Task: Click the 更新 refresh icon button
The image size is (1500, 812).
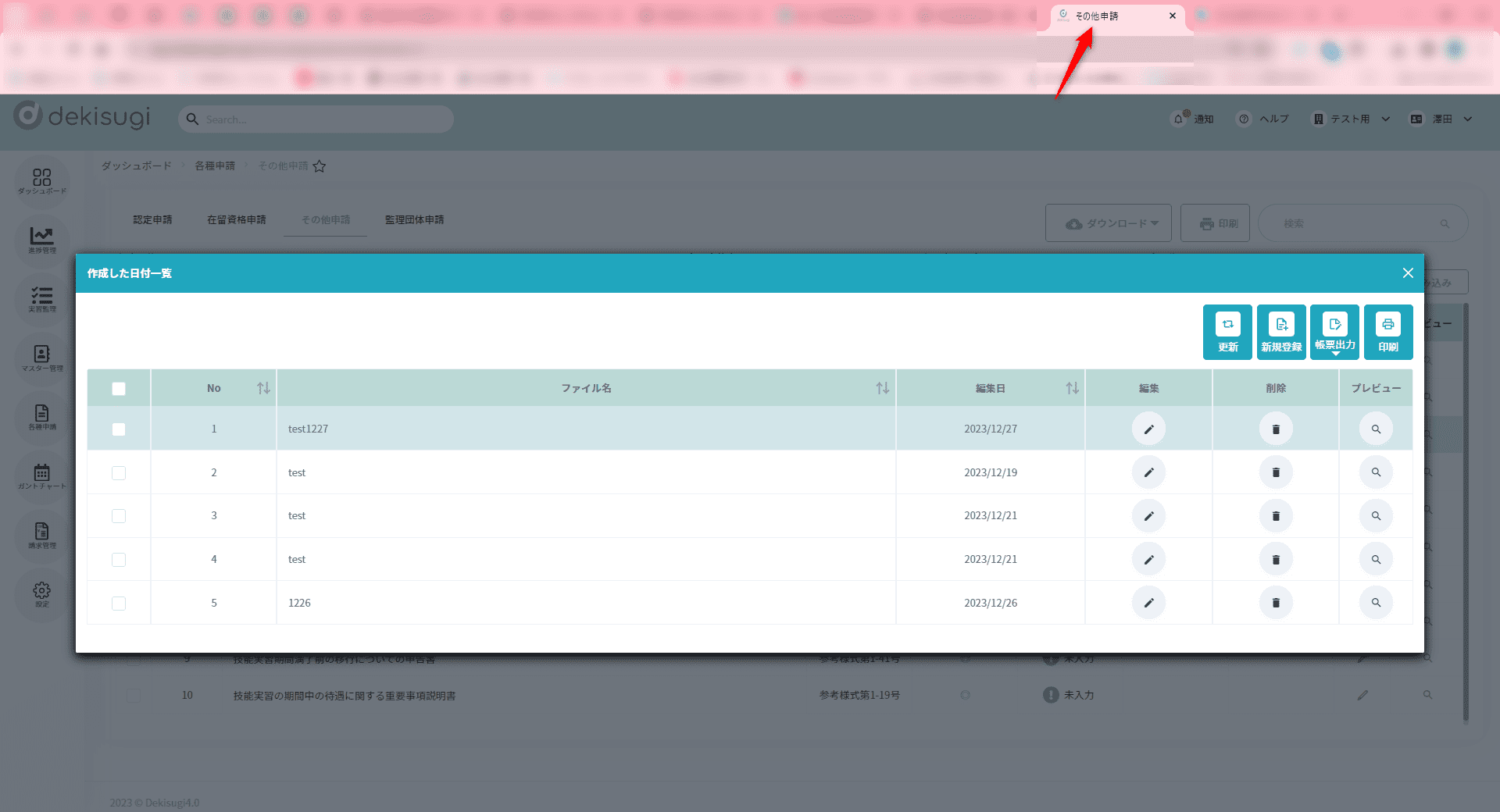Action: click(1227, 332)
